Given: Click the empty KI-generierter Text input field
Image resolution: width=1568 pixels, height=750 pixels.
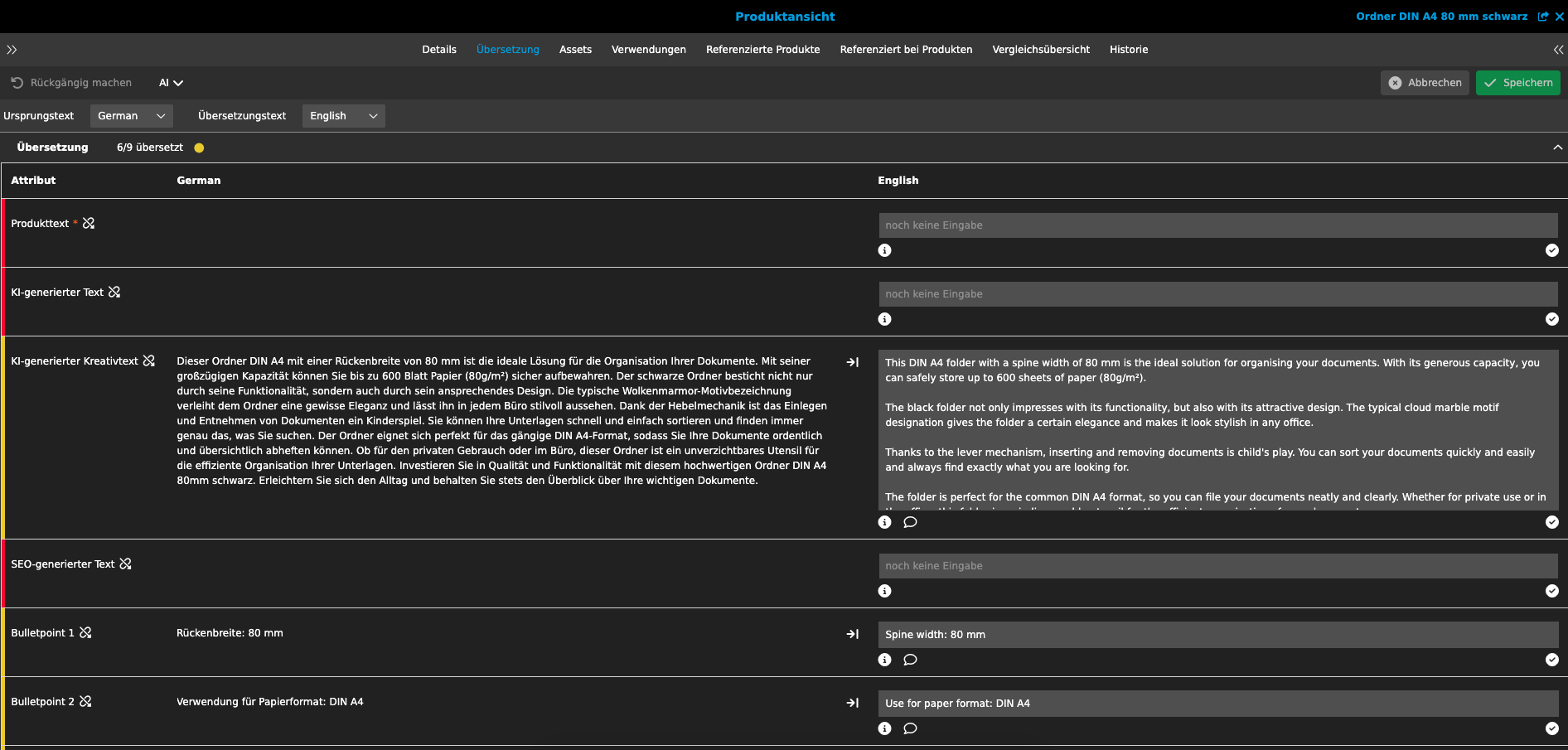Looking at the screenshot, I should [x=1217, y=293].
